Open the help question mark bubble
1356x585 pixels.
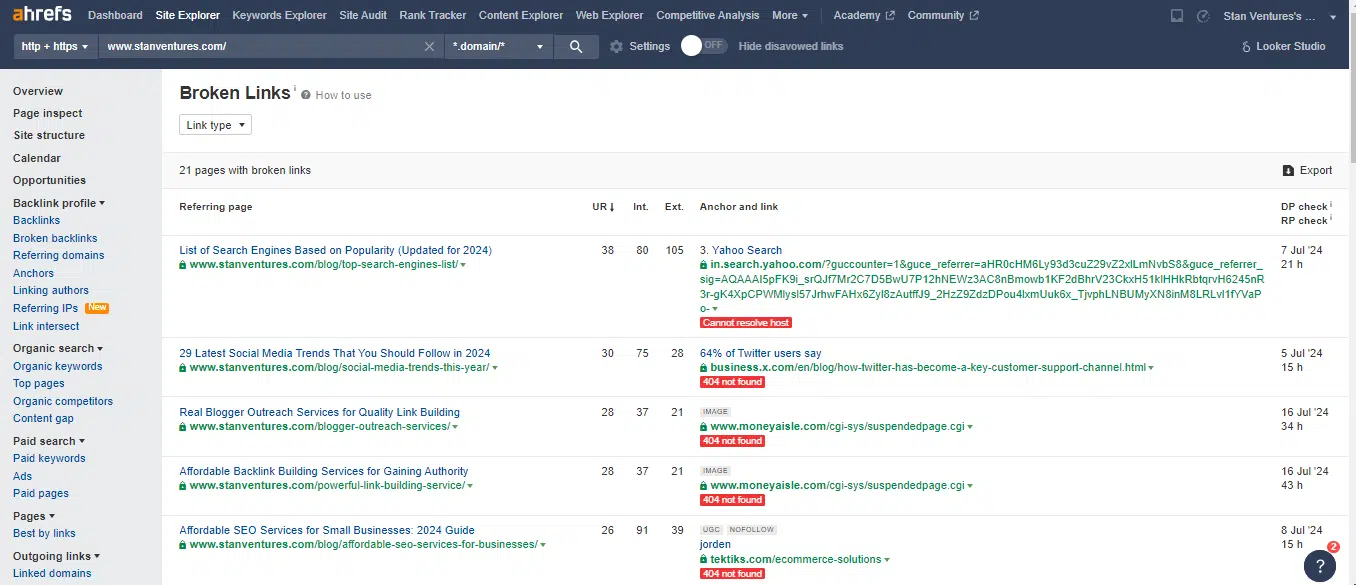(1319, 565)
